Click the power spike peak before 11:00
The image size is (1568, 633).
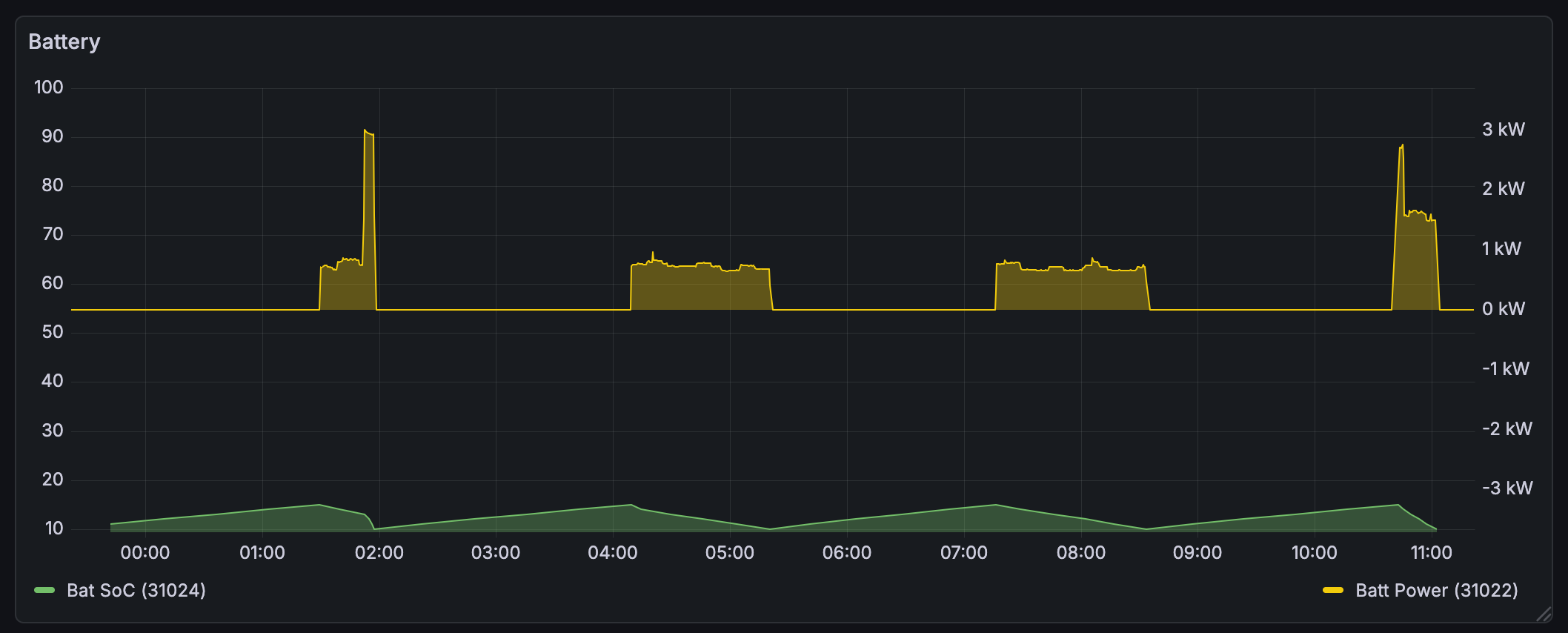point(1401,147)
